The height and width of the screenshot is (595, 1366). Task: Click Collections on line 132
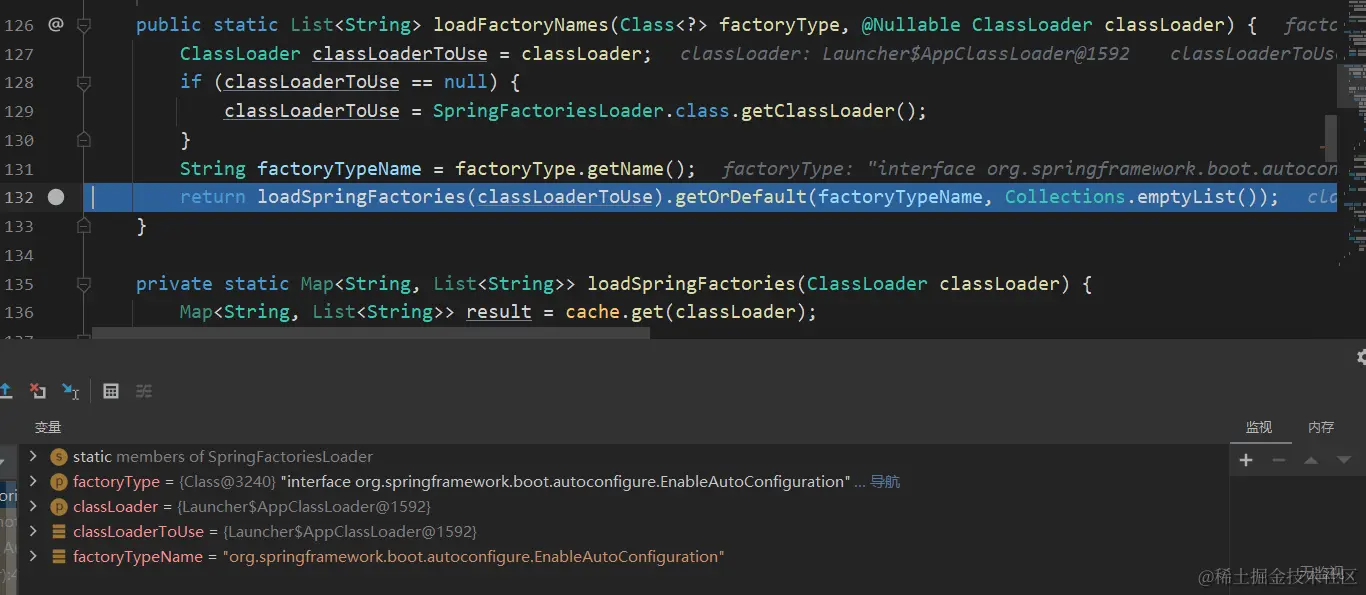point(1065,197)
